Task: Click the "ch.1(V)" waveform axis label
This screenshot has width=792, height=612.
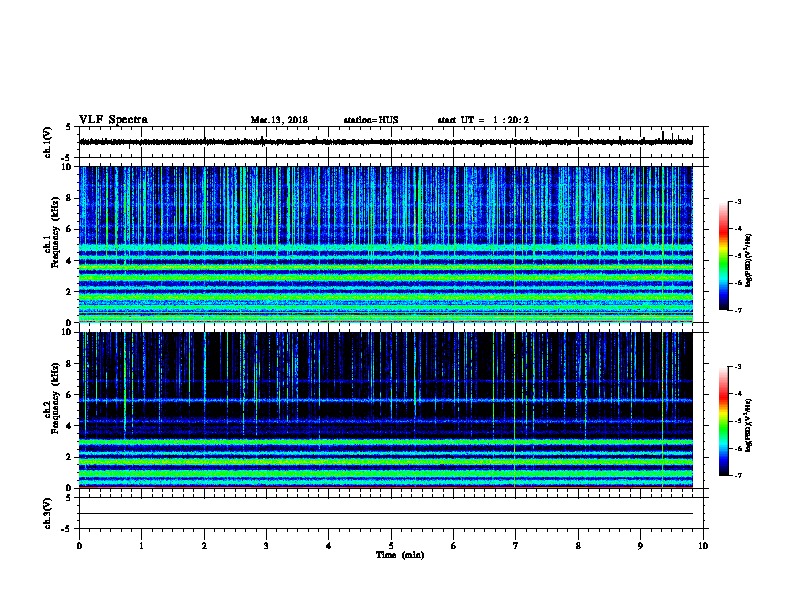Action: click(47, 142)
